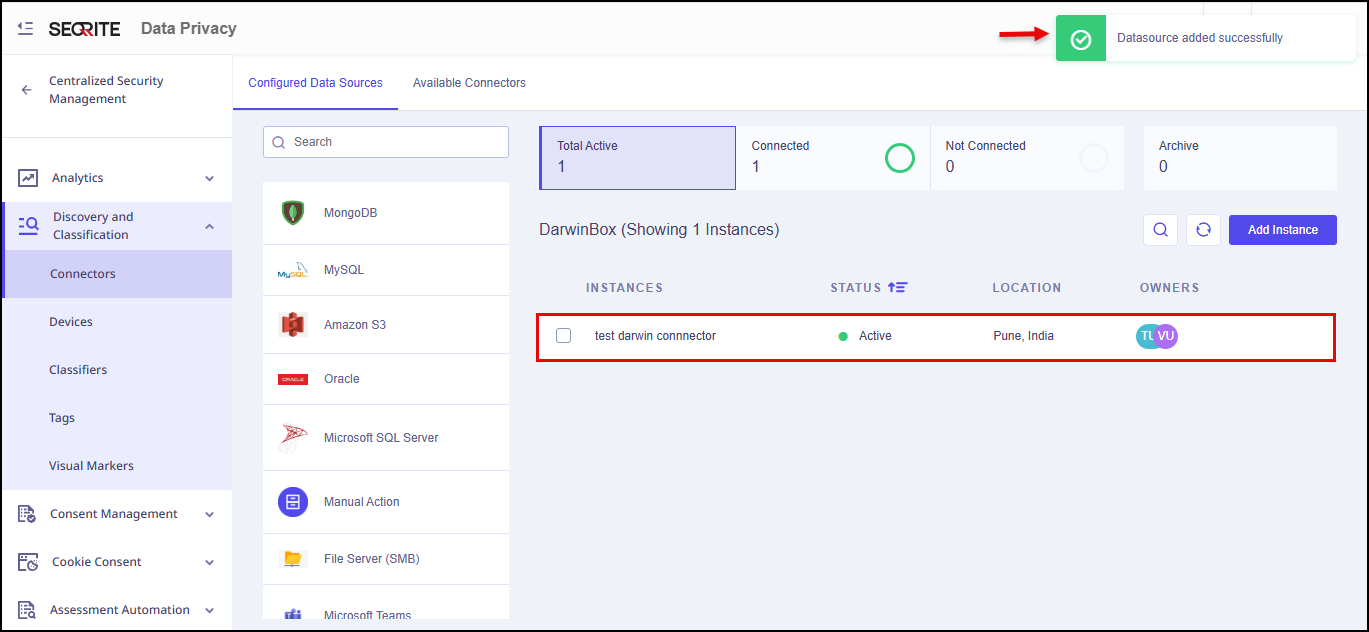Choose the Amazon S3 connector icon

[292, 325]
